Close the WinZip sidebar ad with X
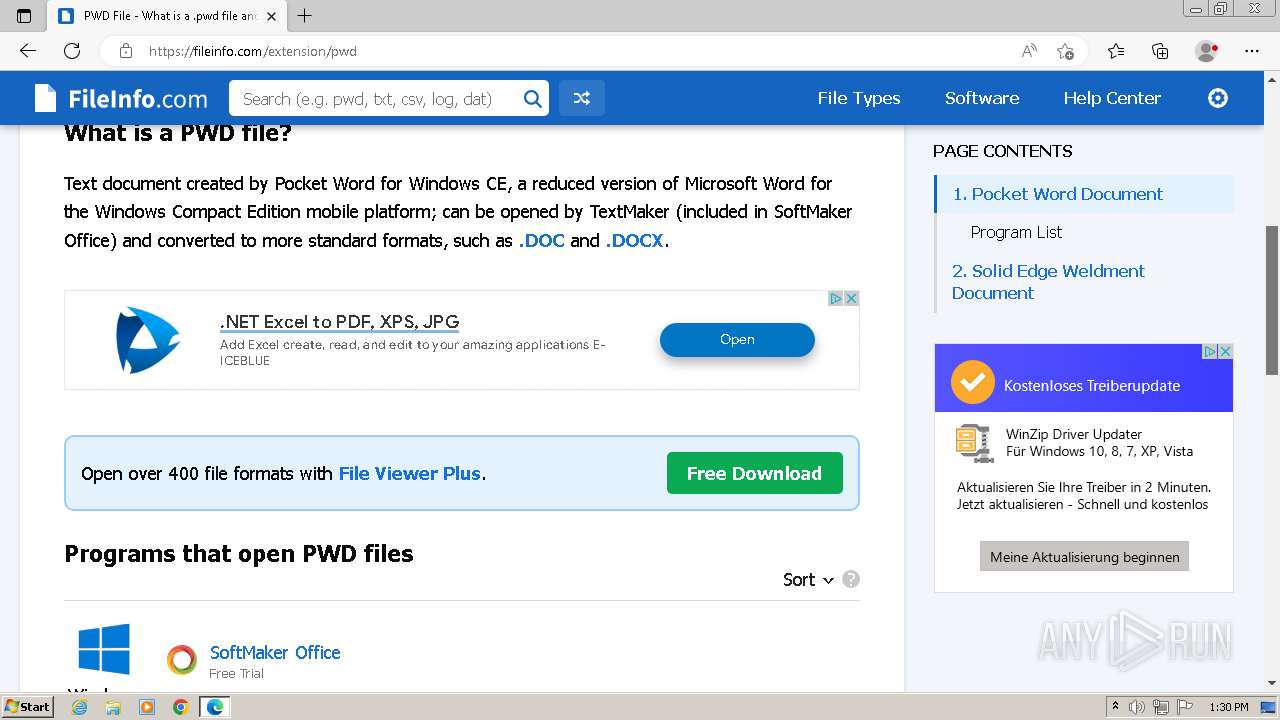 1225,351
